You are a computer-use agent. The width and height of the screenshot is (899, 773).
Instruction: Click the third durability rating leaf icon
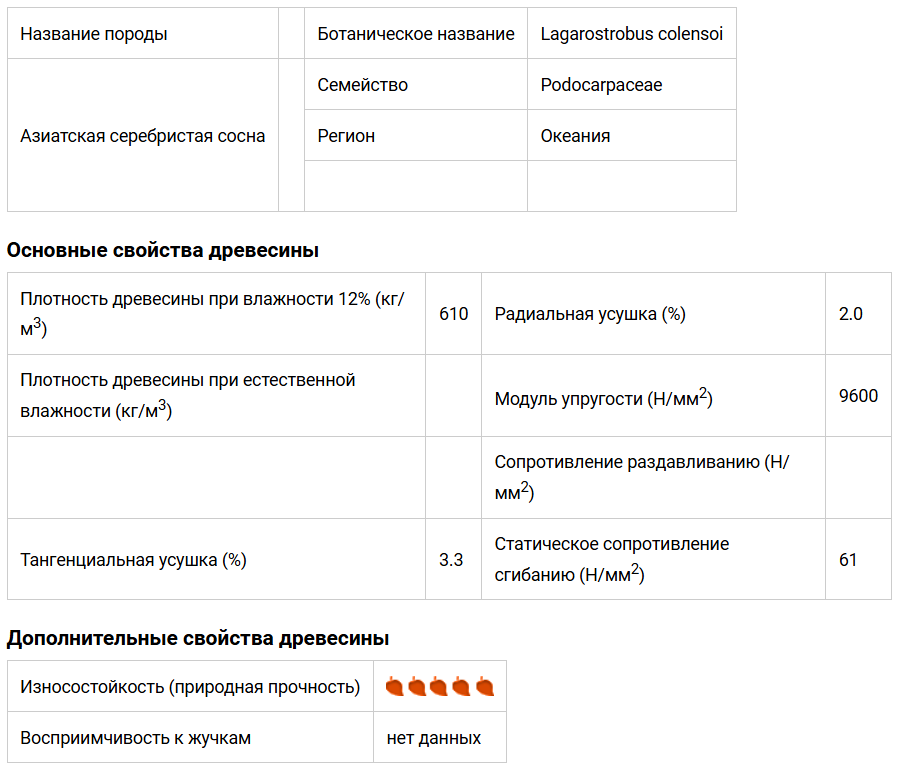coord(439,686)
